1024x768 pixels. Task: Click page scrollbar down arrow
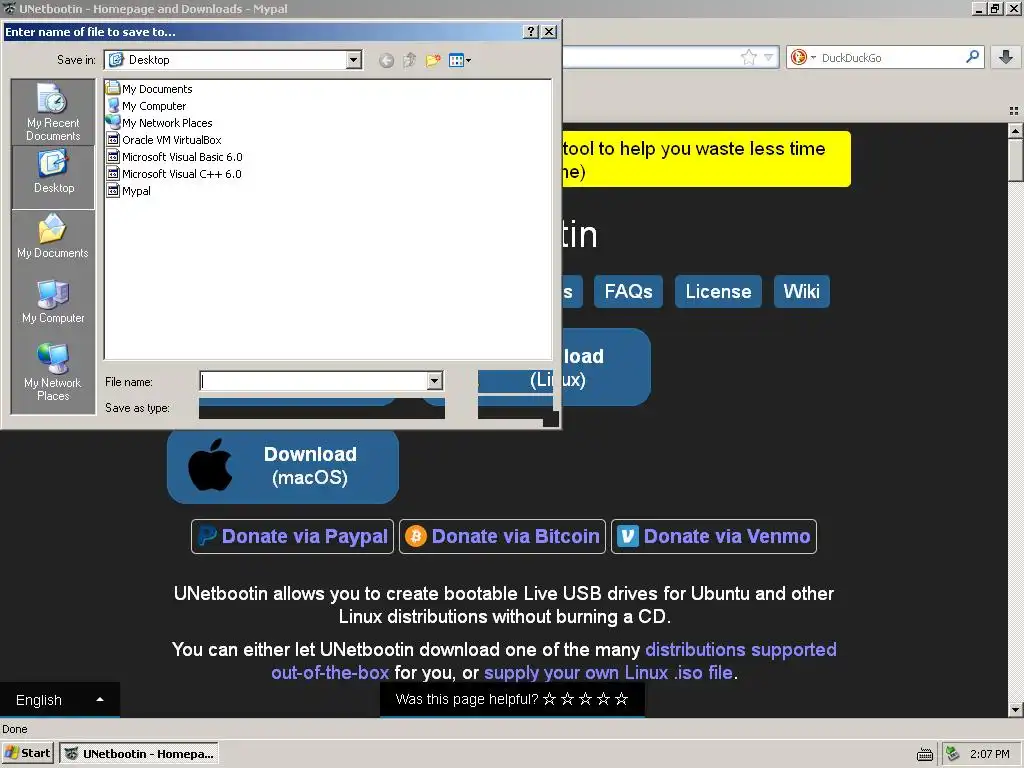(x=1016, y=709)
